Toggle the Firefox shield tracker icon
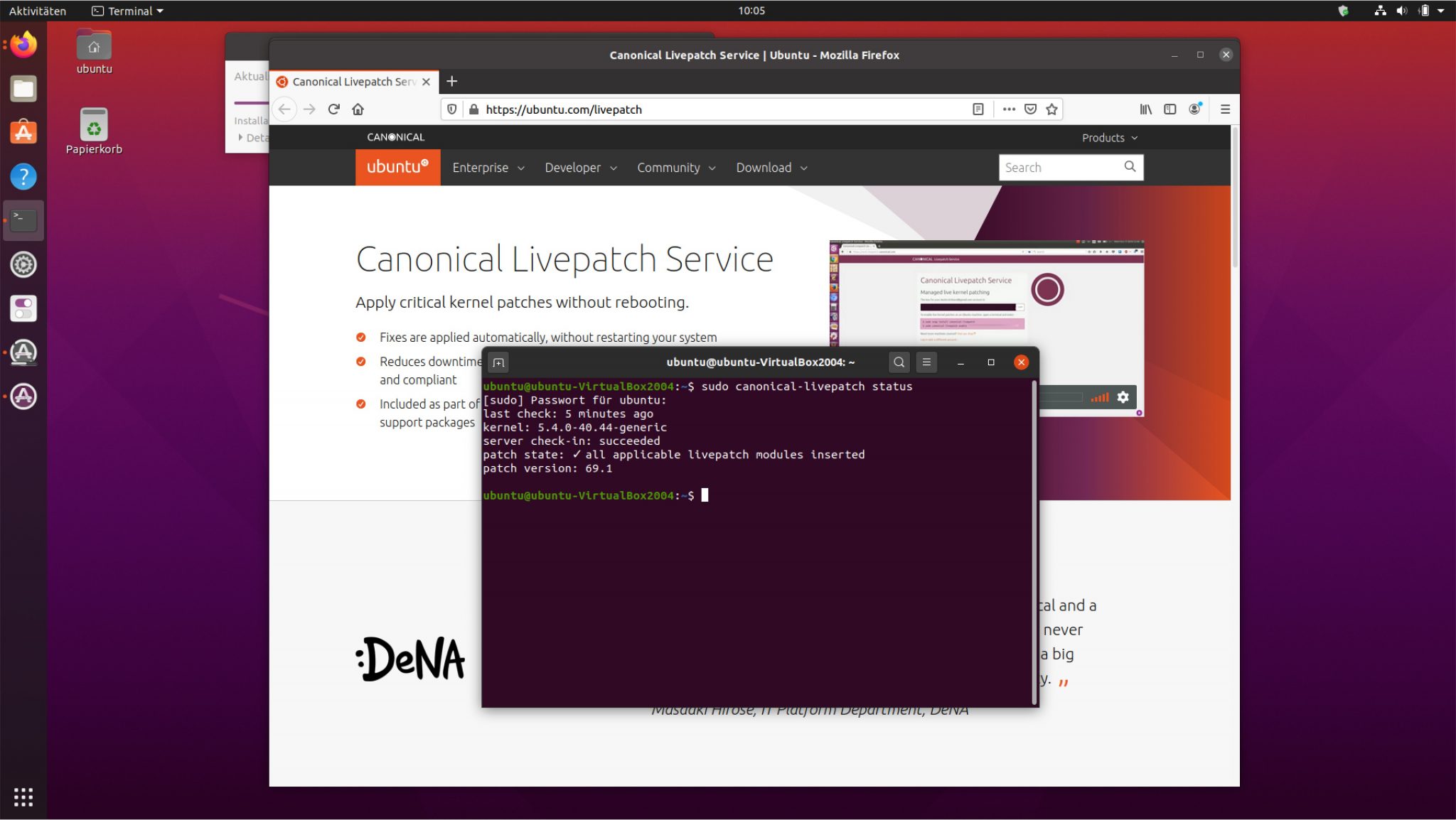The width and height of the screenshot is (1456, 820). [452, 109]
